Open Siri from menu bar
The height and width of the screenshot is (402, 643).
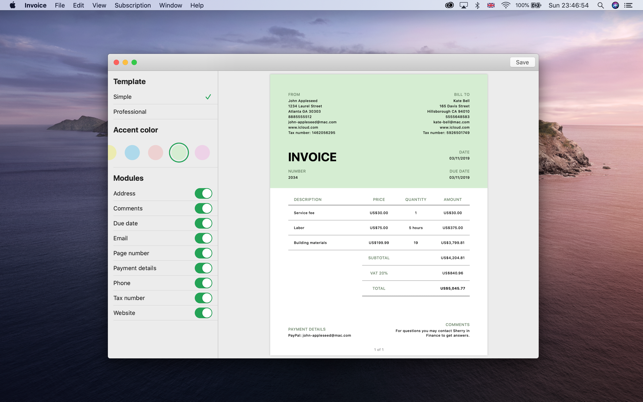point(615,5)
